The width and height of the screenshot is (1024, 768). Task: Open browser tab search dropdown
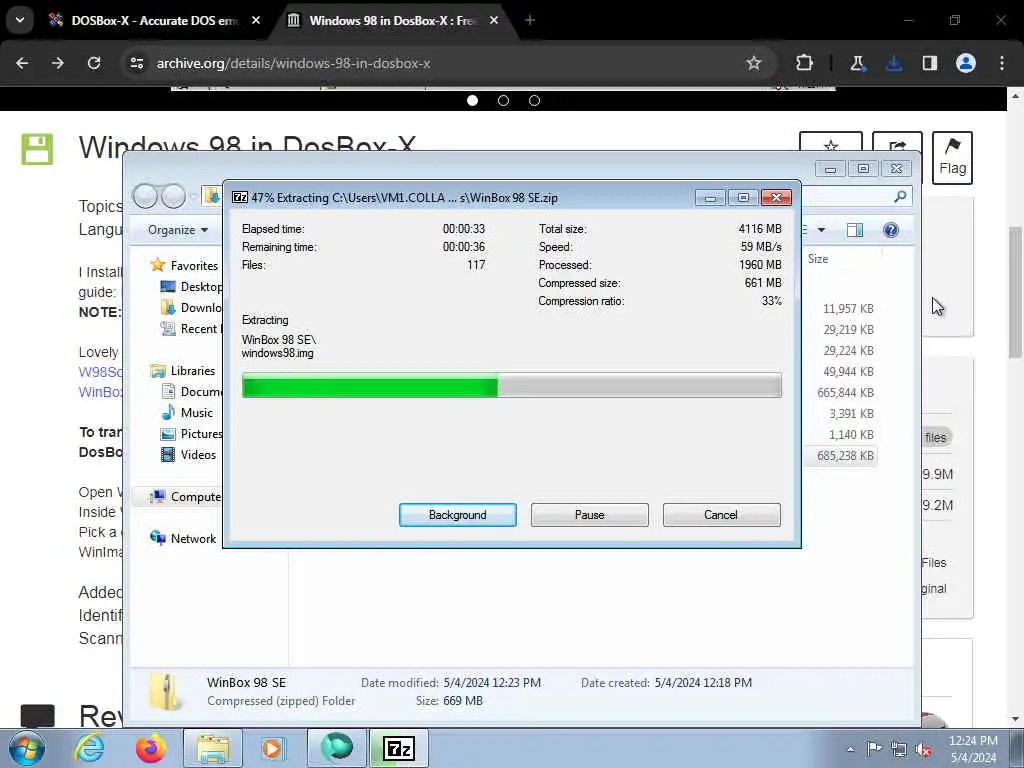20,20
